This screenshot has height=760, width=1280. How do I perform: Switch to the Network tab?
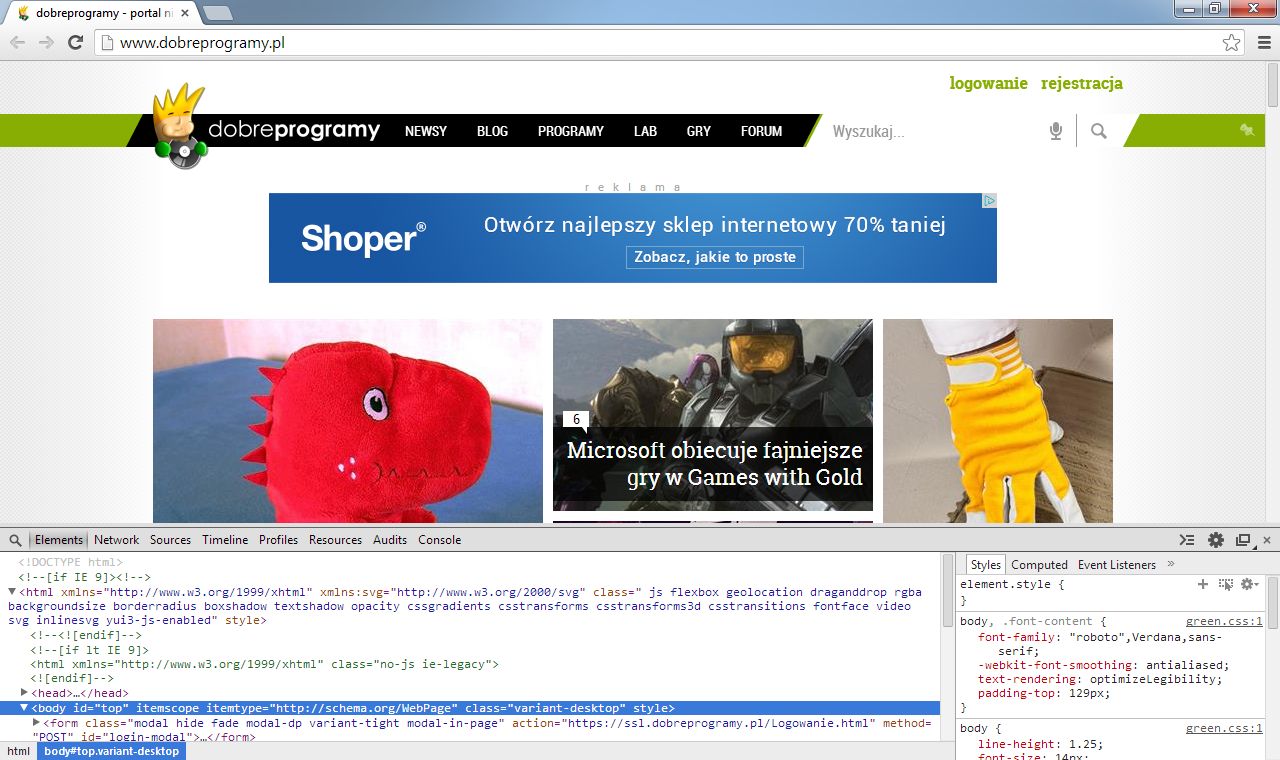tap(117, 540)
